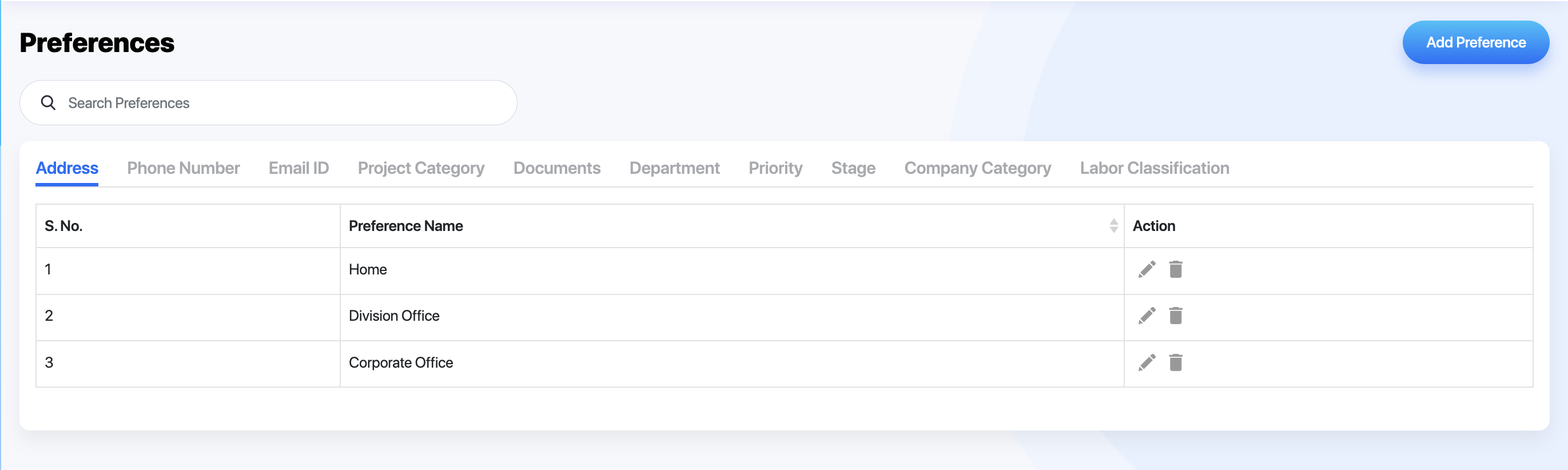1568x470 pixels.
Task: Click the Action column header
Action: point(1328,226)
